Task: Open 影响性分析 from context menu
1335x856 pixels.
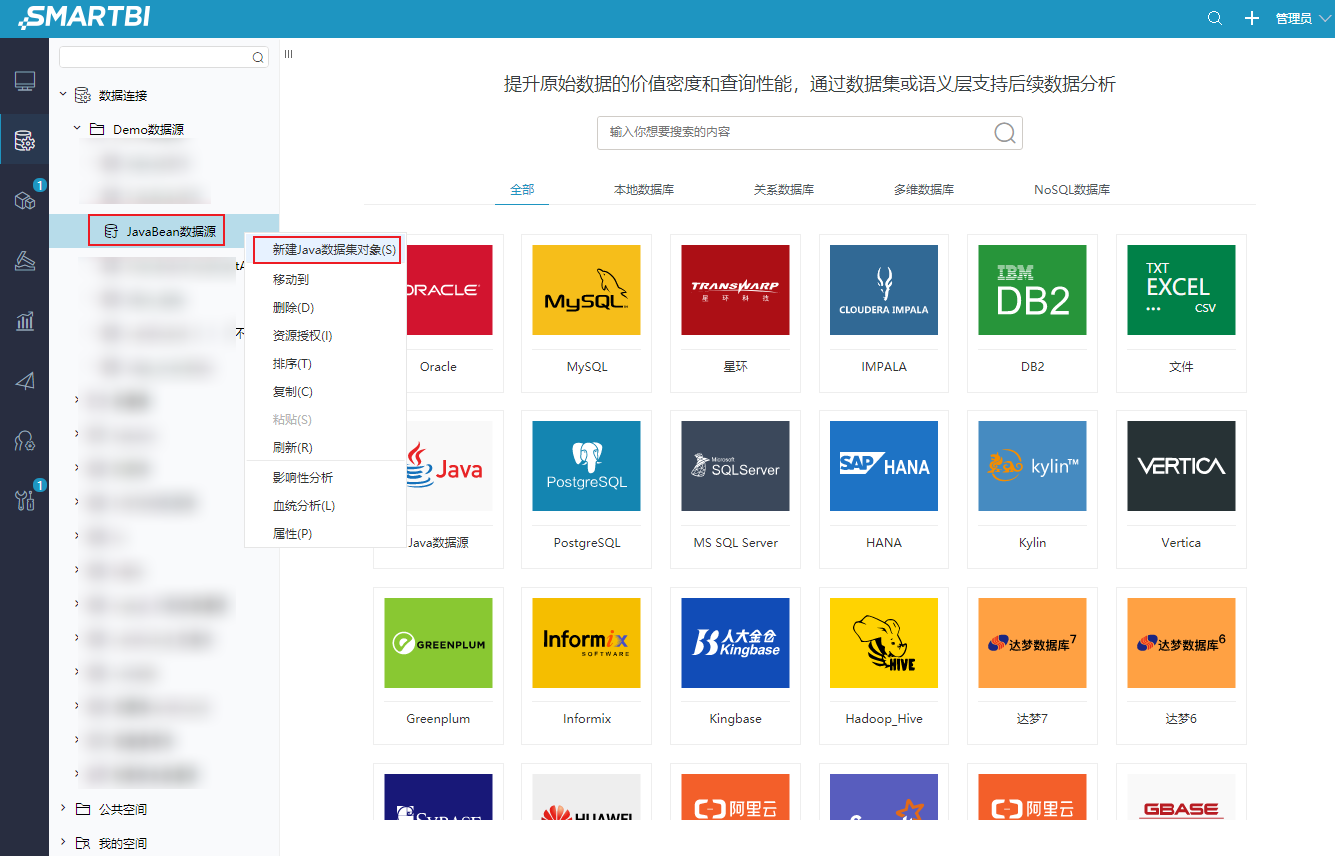Action: (326, 478)
